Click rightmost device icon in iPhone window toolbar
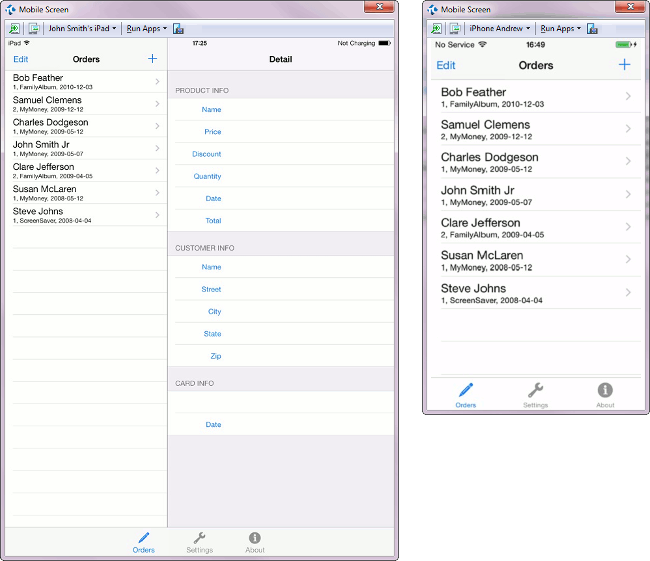The width and height of the screenshot is (650, 561). click(x=592, y=29)
